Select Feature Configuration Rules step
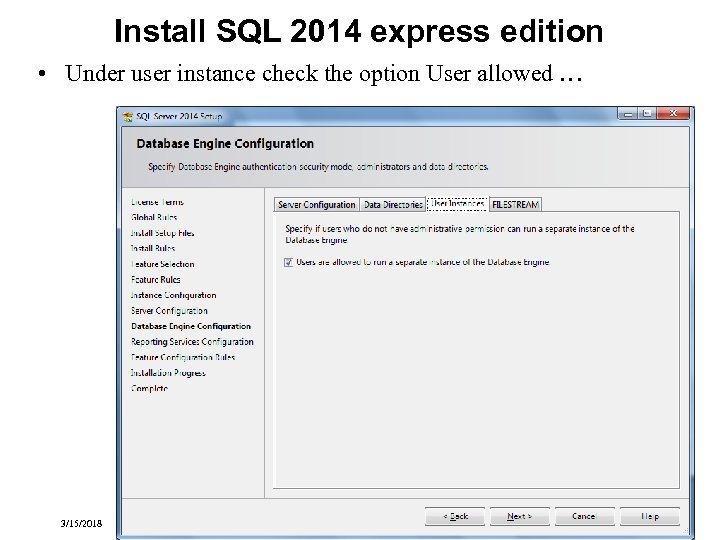Image resolution: width=720 pixels, height=540 pixels. (x=183, y=357)
